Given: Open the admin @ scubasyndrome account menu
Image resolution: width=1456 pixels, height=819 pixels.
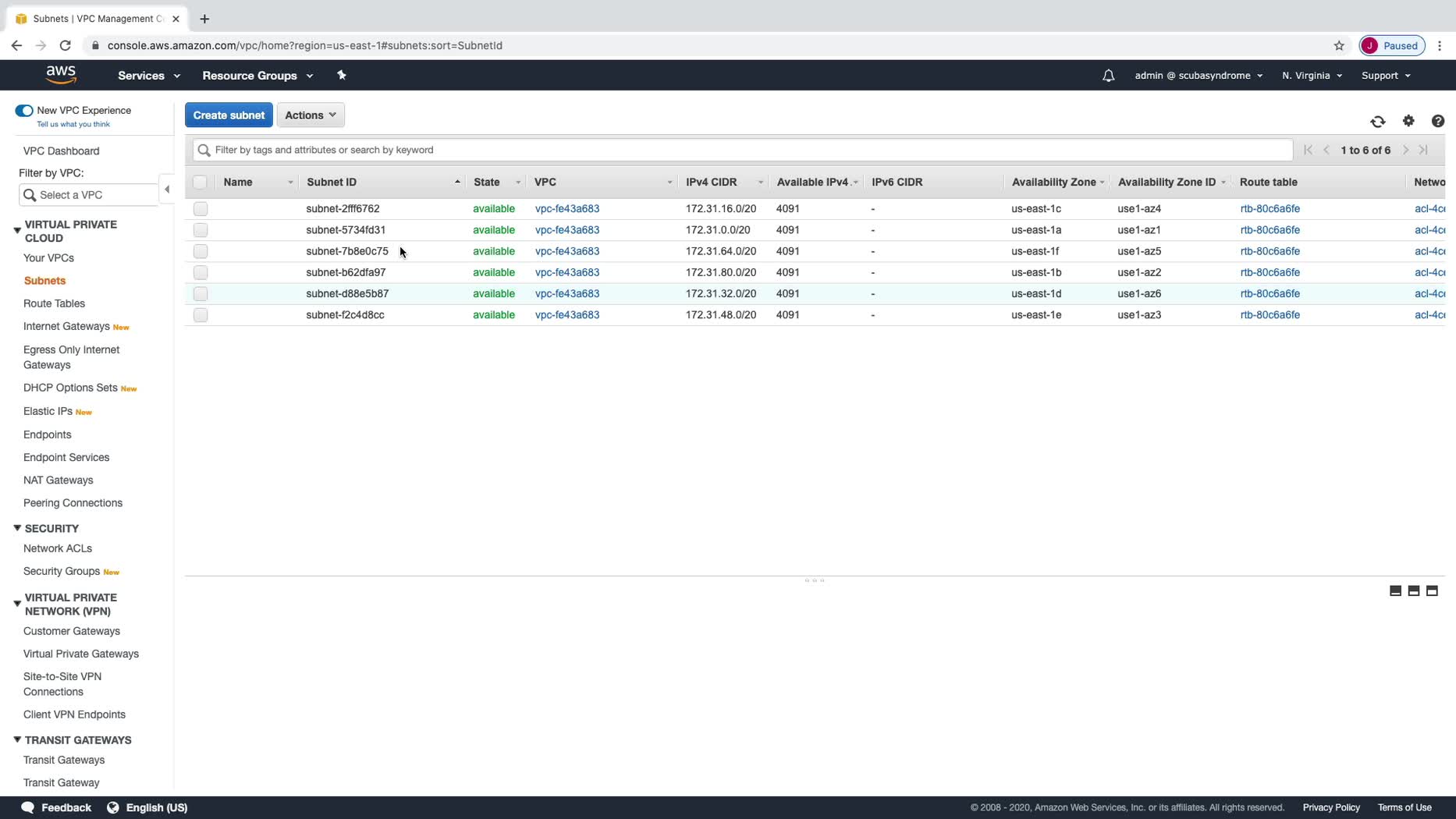Looking at the screenshot, I should [x=1199, y=76].
